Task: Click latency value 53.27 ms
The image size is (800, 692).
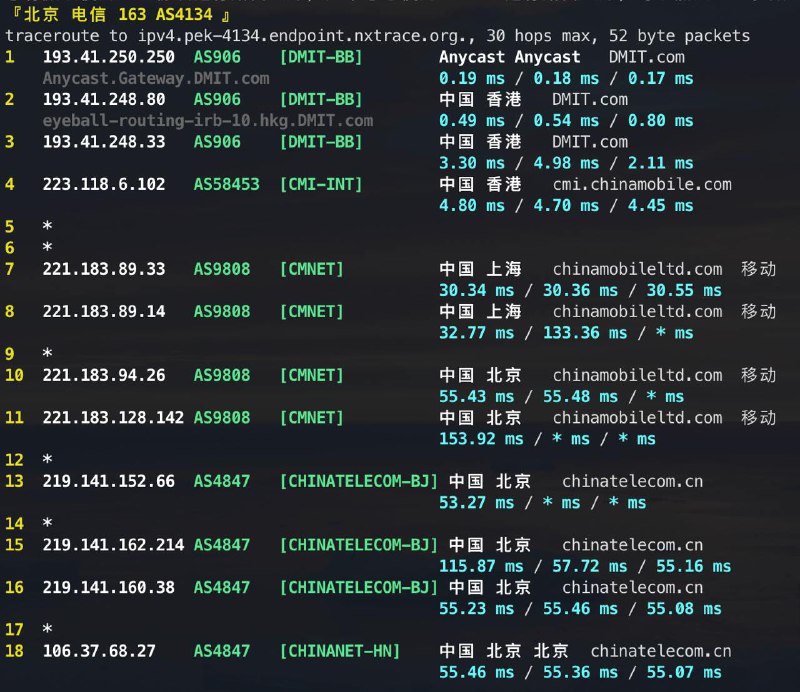Action: tap(477, 502)
